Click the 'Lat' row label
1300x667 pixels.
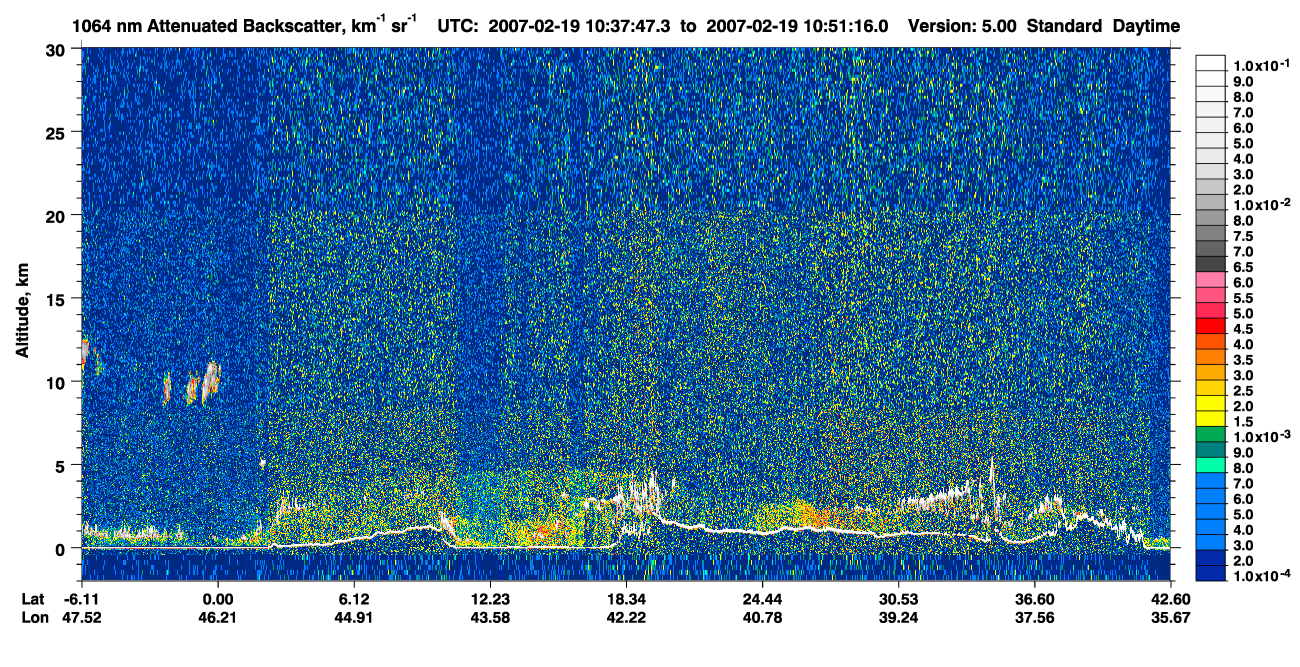coord(32,598)
